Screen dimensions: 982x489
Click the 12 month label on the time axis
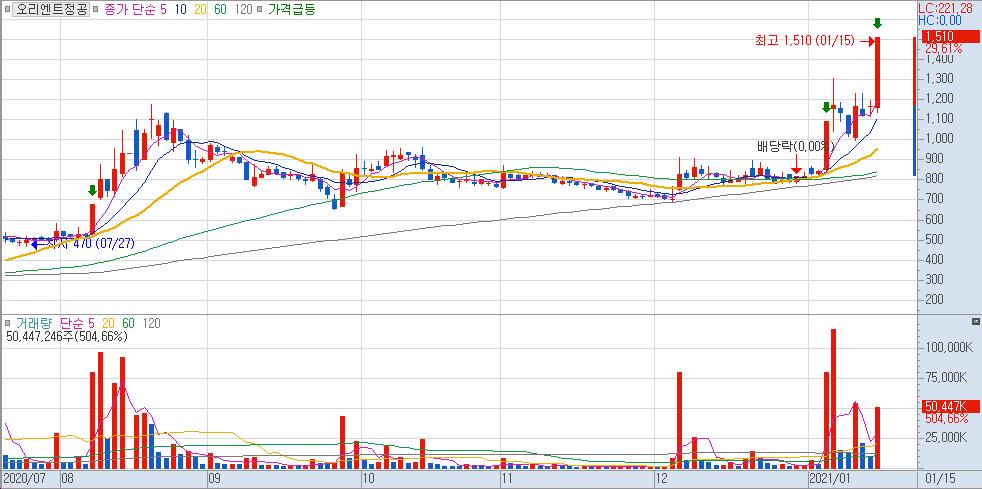[661, 479]
